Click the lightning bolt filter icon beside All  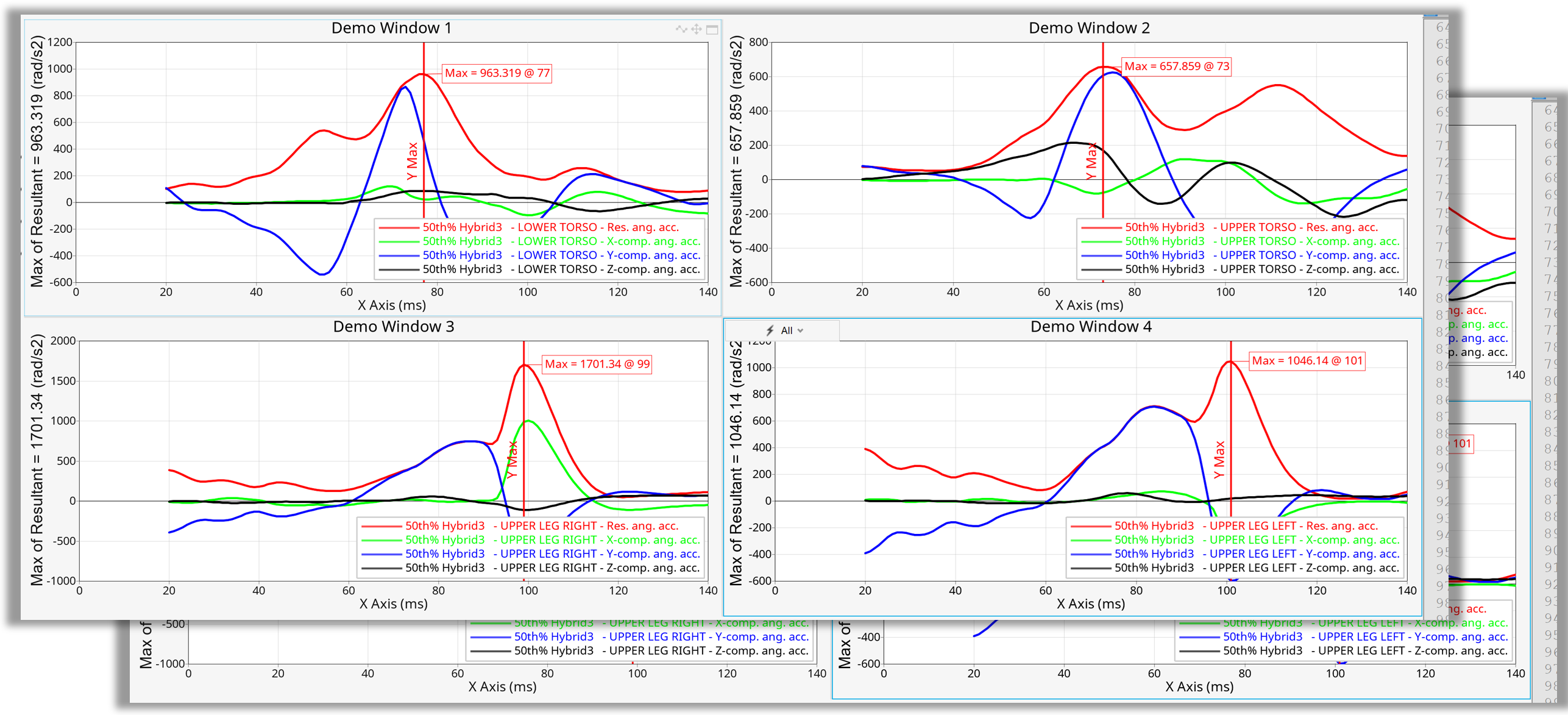click(x=769, y=330)
